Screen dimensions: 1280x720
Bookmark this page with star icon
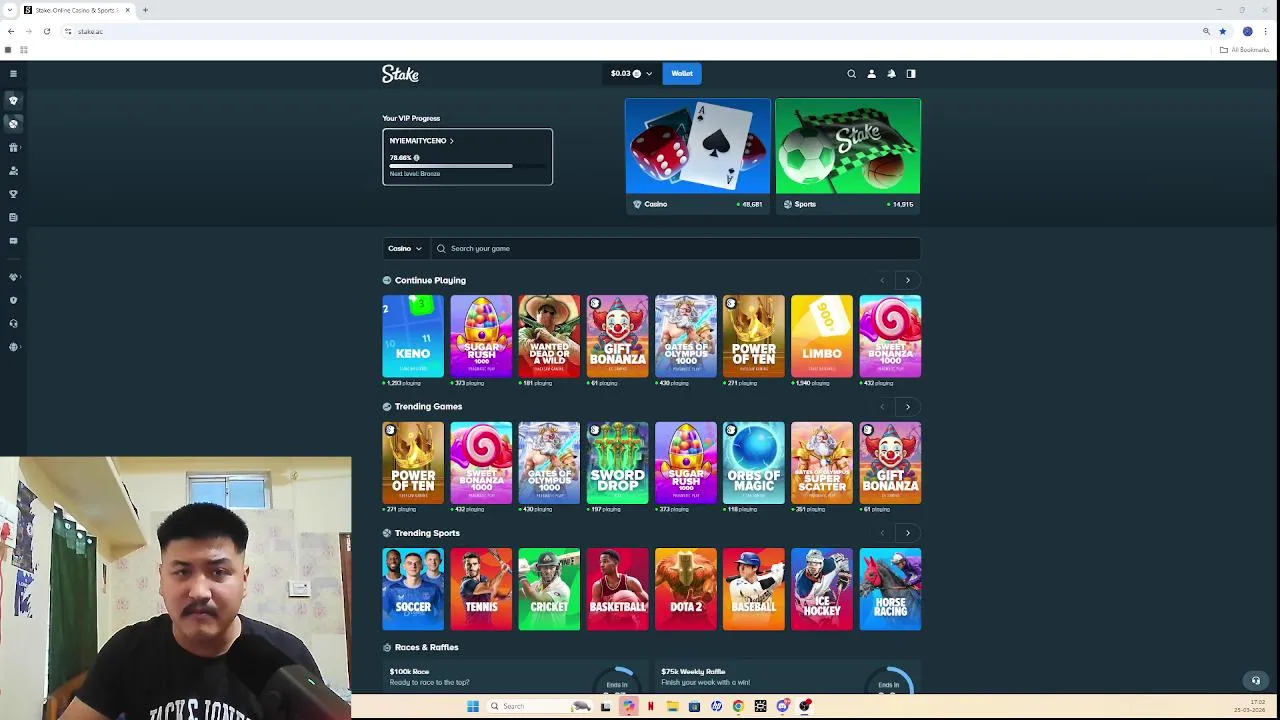coord(1222,31)
